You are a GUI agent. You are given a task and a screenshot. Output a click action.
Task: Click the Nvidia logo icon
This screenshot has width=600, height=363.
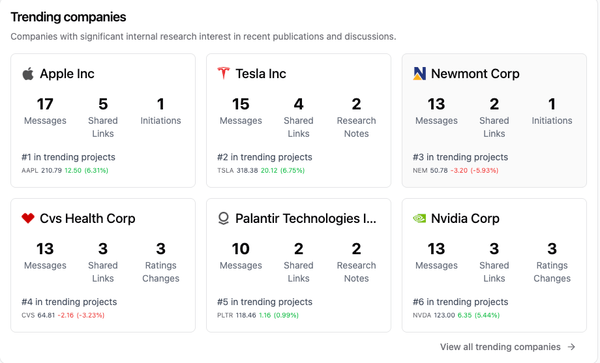419,218
